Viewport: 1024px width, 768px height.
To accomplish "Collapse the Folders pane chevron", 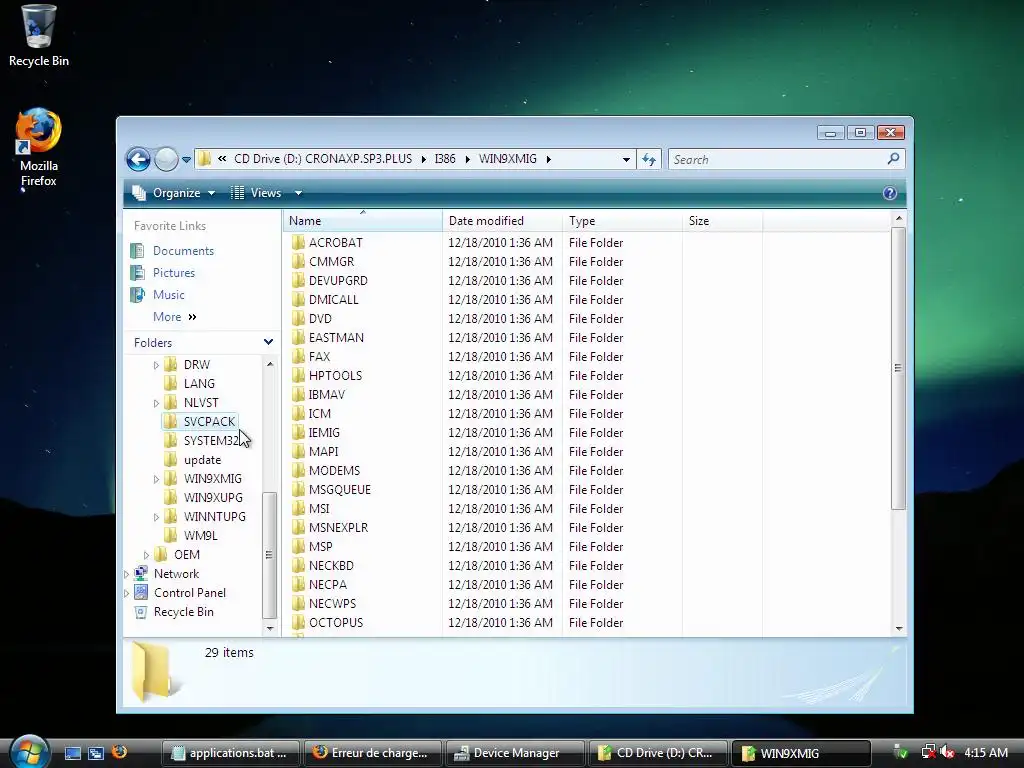I will click(x=268, y=342).
